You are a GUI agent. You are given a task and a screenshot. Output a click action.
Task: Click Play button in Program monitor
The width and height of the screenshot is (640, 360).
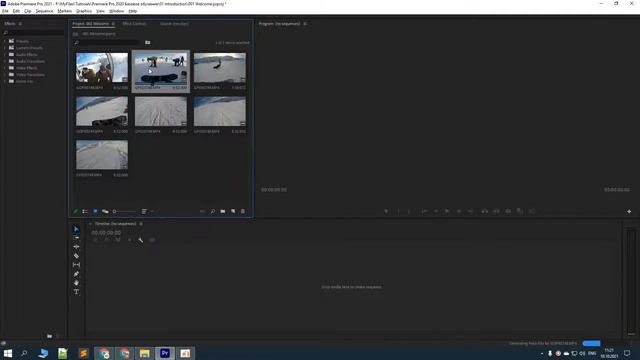point(447,211)
